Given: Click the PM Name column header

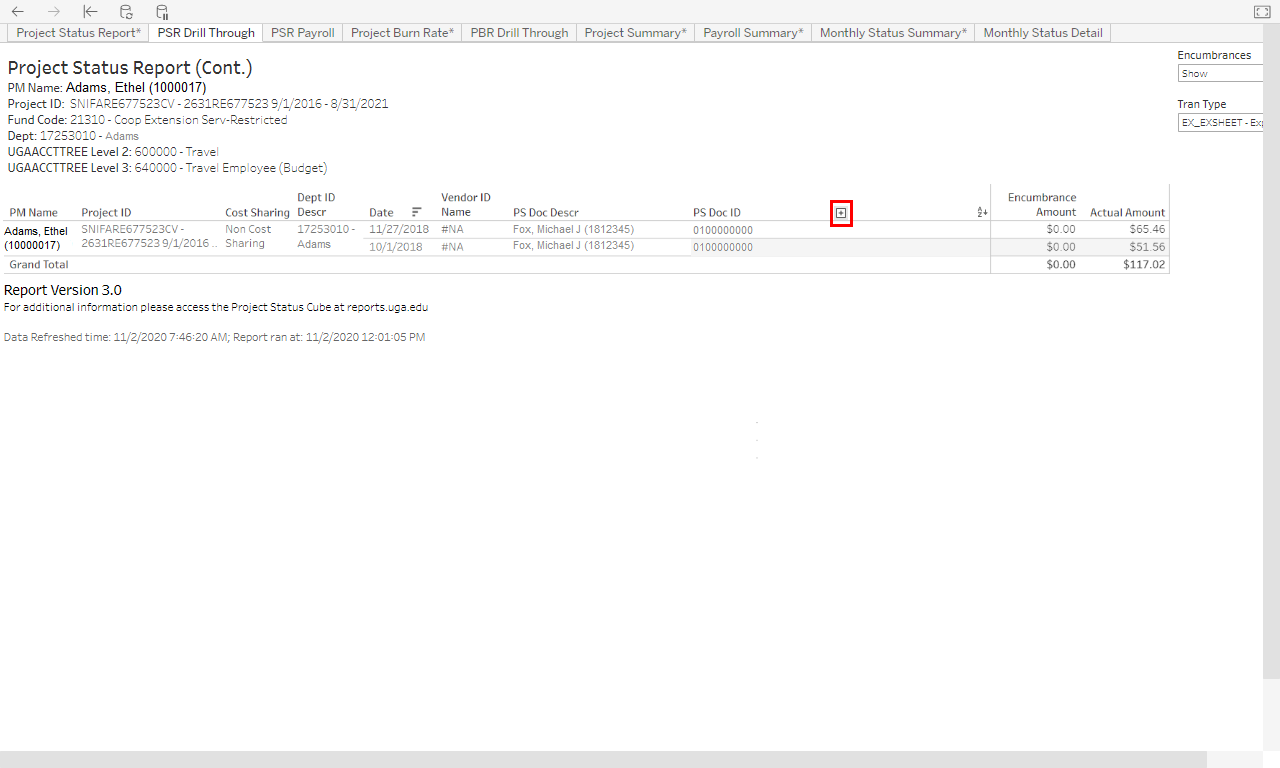Looking at the screenshot, I should point(34,212).
